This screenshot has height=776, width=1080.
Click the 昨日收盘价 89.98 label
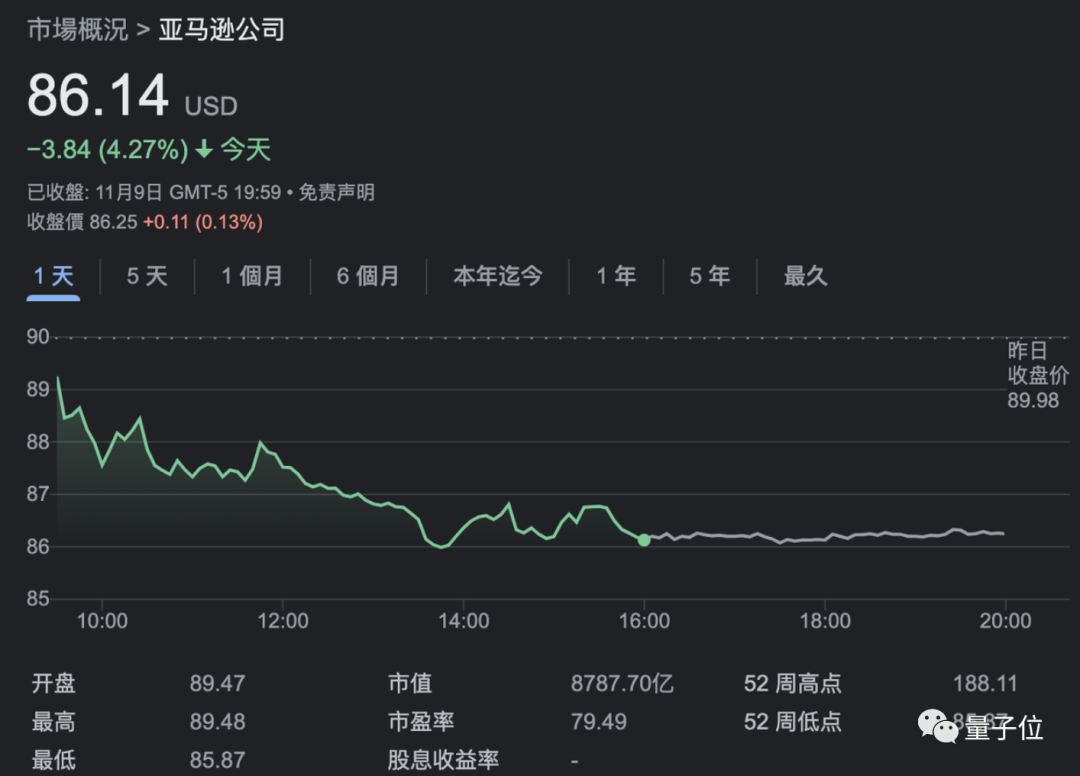tap(1037, 376)
